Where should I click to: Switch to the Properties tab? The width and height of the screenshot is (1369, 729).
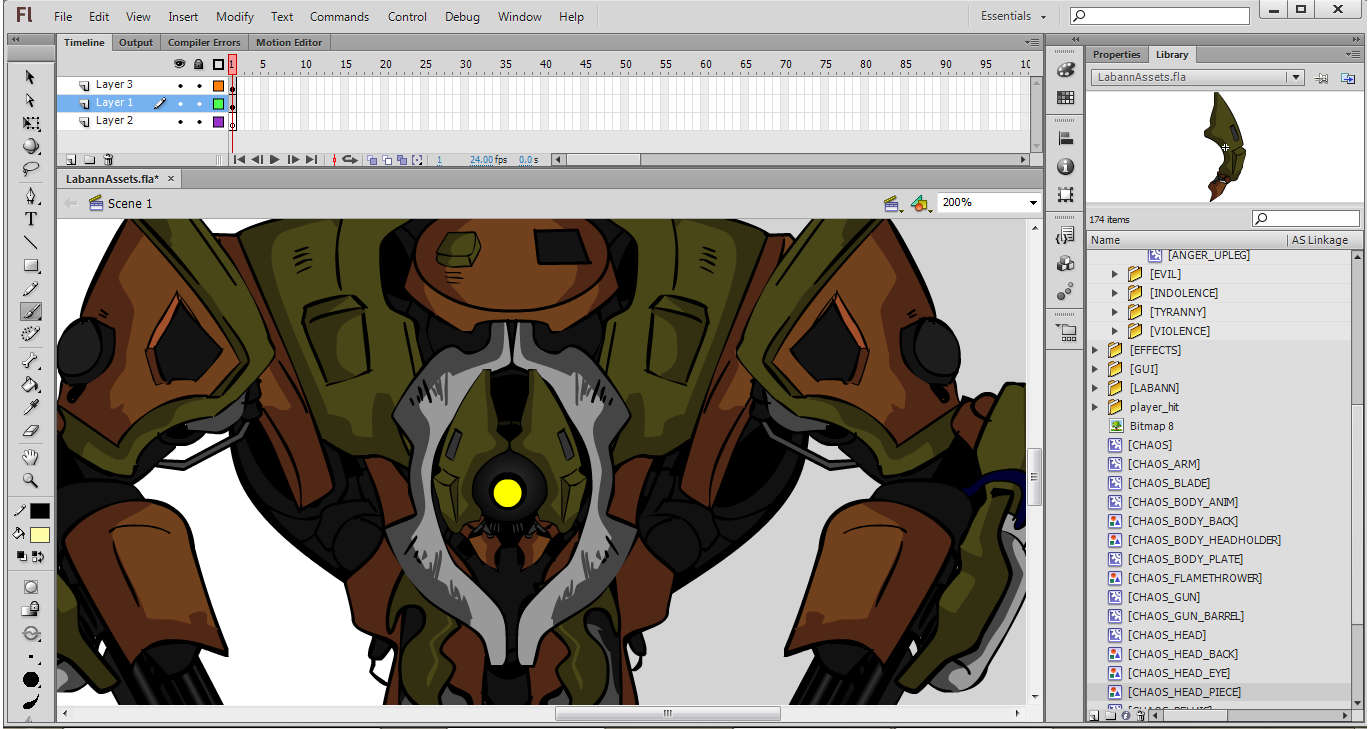[x=1116, y=55]
